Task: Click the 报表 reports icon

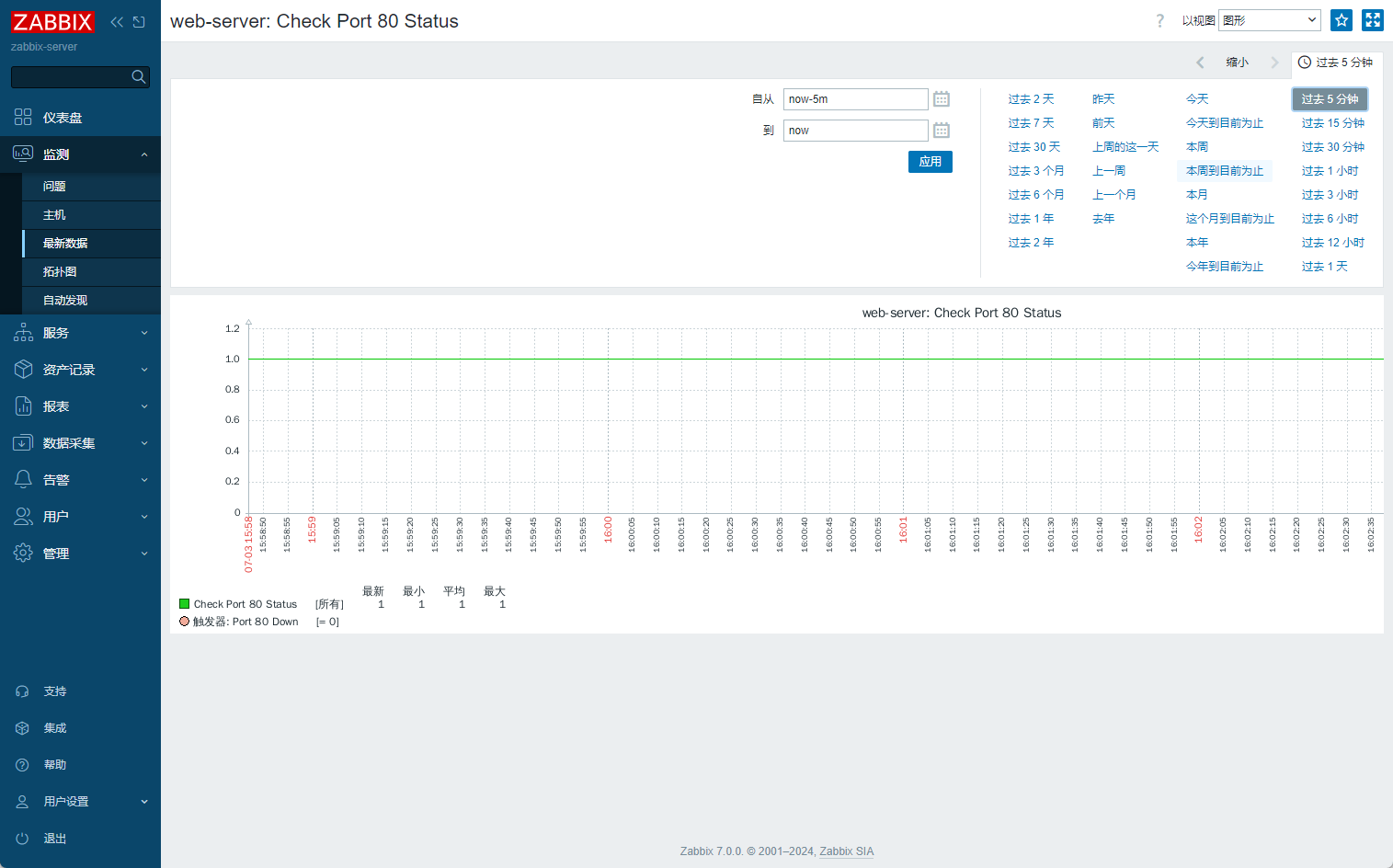Action: [x=23, y=405]
